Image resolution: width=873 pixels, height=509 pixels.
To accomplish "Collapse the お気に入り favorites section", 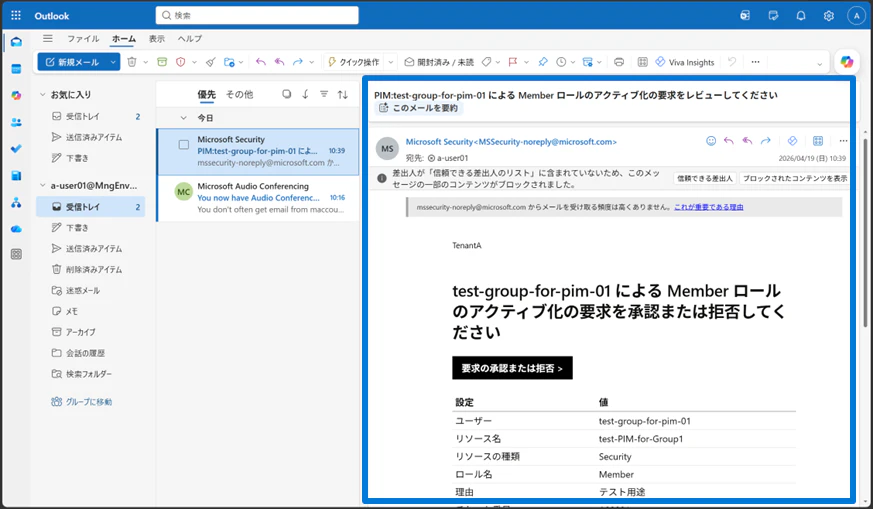I will [x=42, y=95].
